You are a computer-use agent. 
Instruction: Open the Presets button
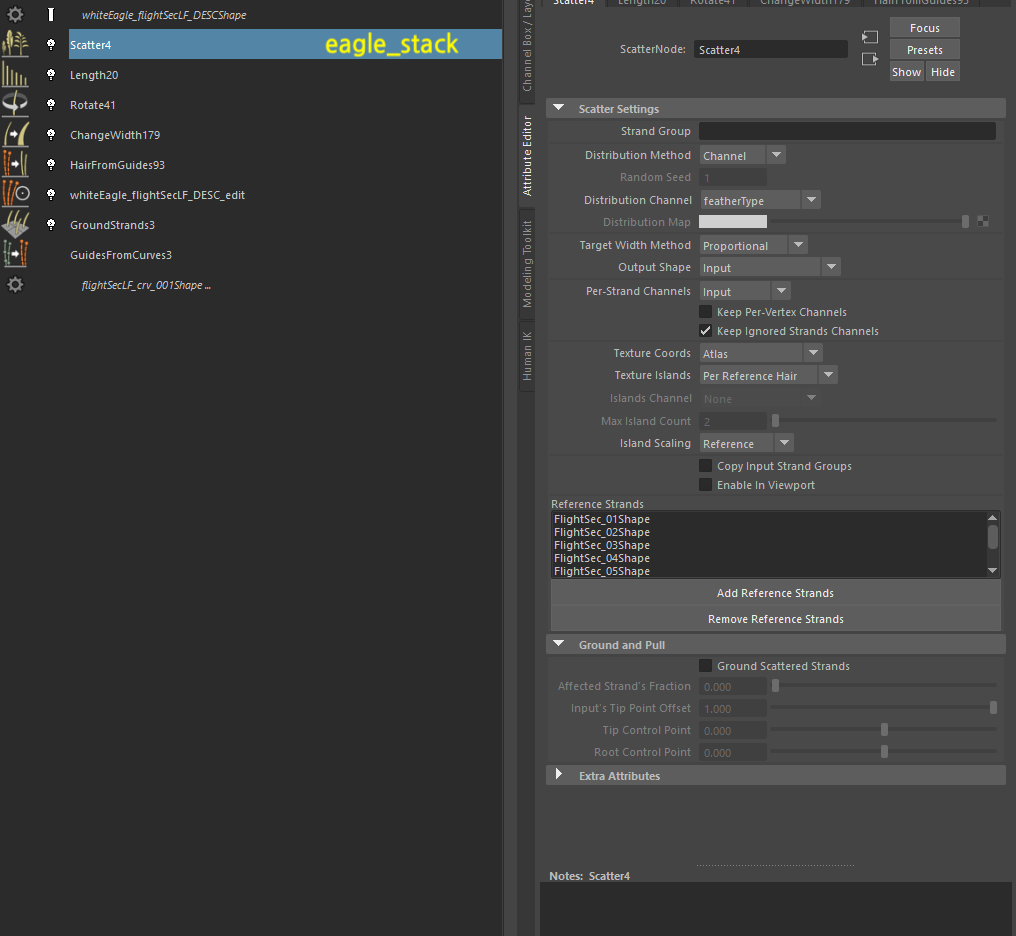tap(925, 50)
